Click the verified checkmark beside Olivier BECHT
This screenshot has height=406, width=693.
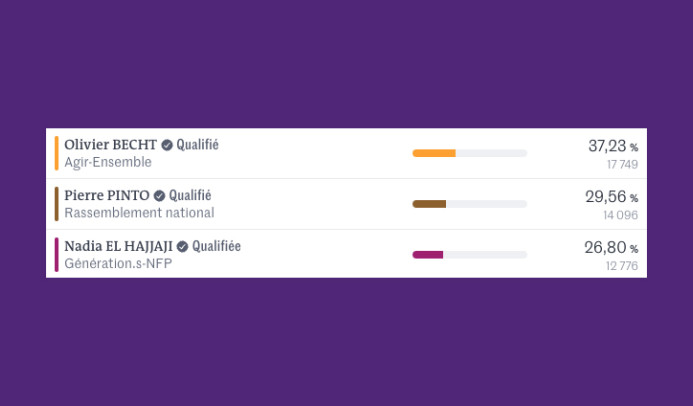tap(167, 145)
